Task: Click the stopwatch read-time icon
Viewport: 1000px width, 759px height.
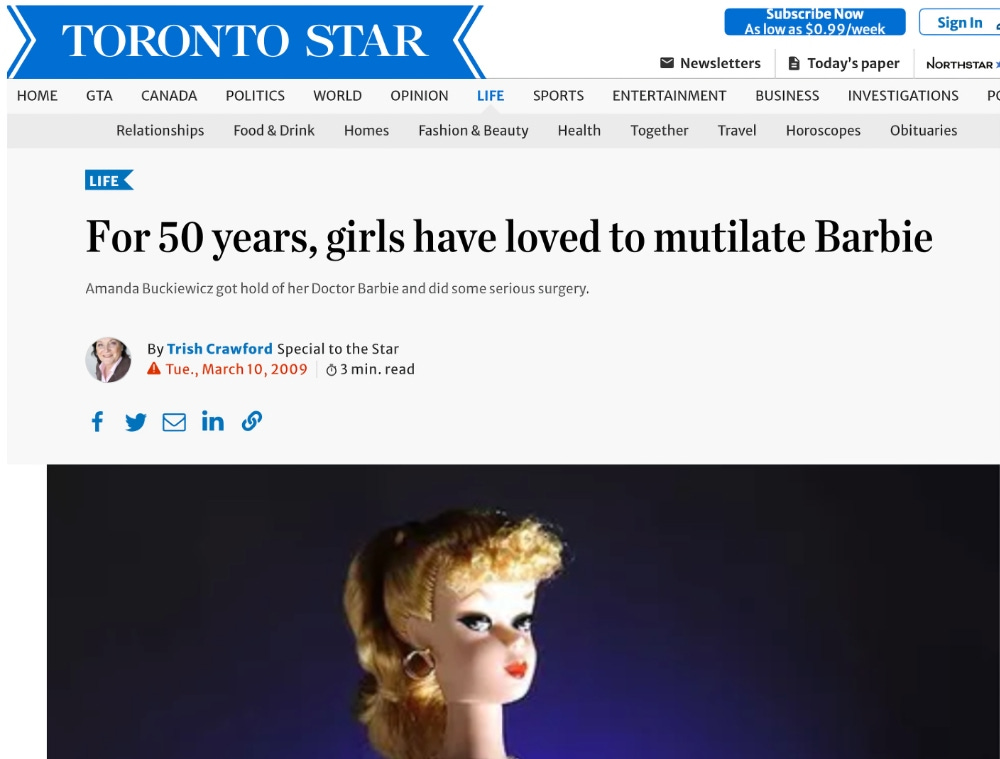Action: pos(331,370)
